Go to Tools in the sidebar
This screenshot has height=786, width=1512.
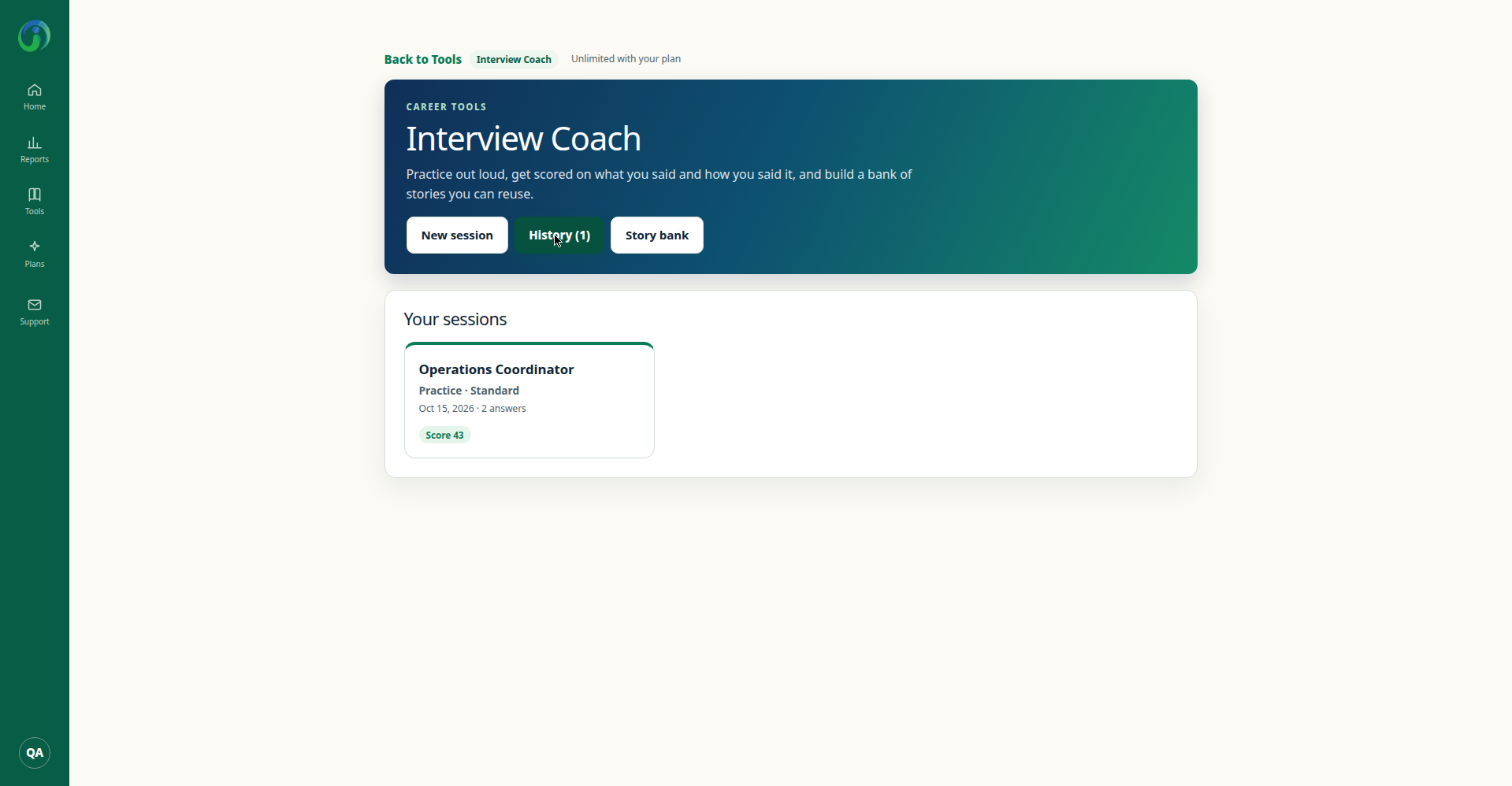pyautogui.click(x=35, y=202)
